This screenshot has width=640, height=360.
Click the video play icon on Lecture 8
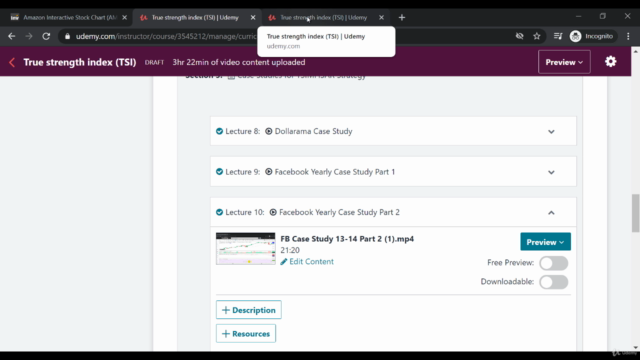(x=269, y=131)
